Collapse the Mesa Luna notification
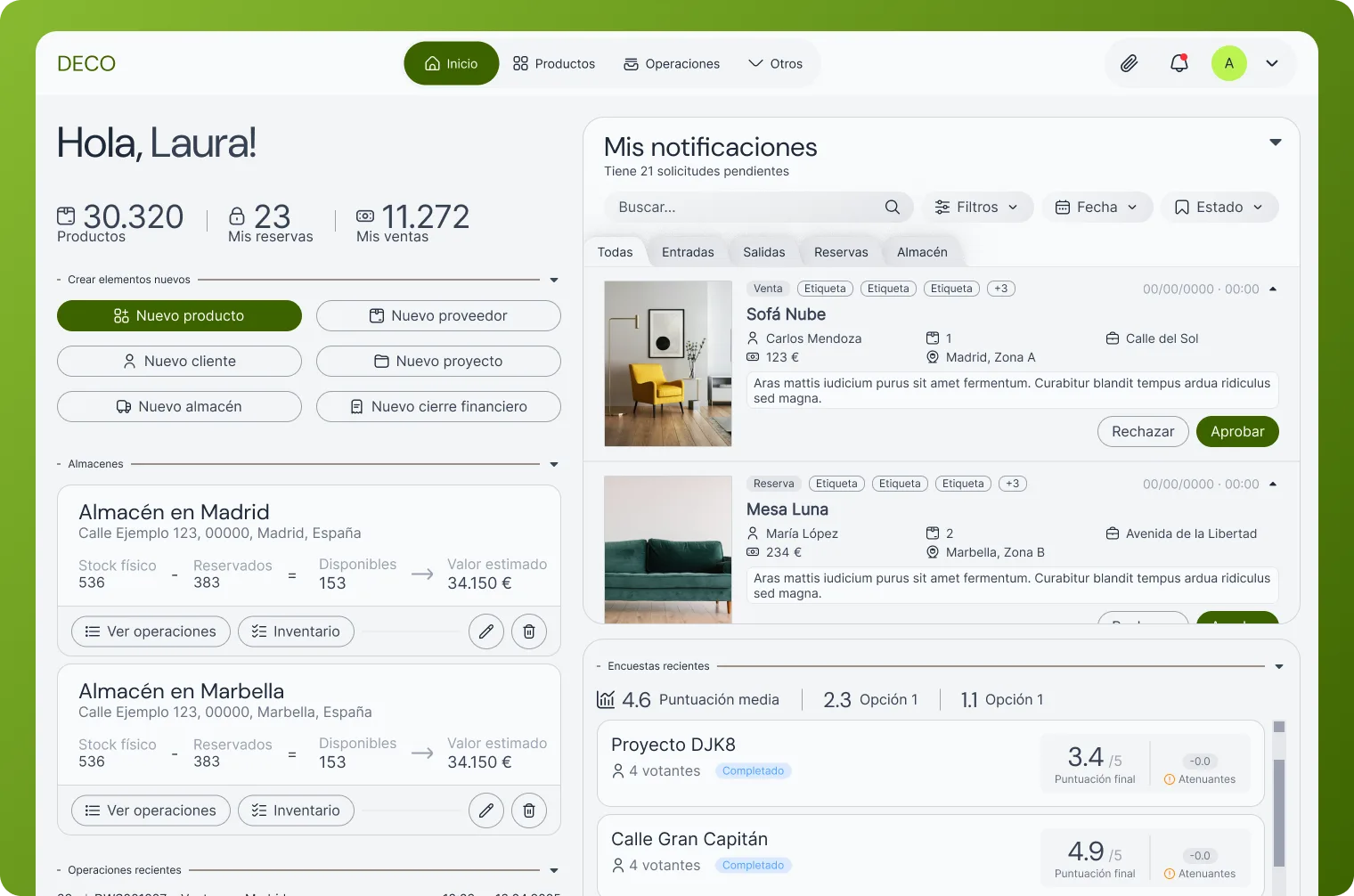The height and width of the screenshot is (896, 1354). click(1273, 484)
